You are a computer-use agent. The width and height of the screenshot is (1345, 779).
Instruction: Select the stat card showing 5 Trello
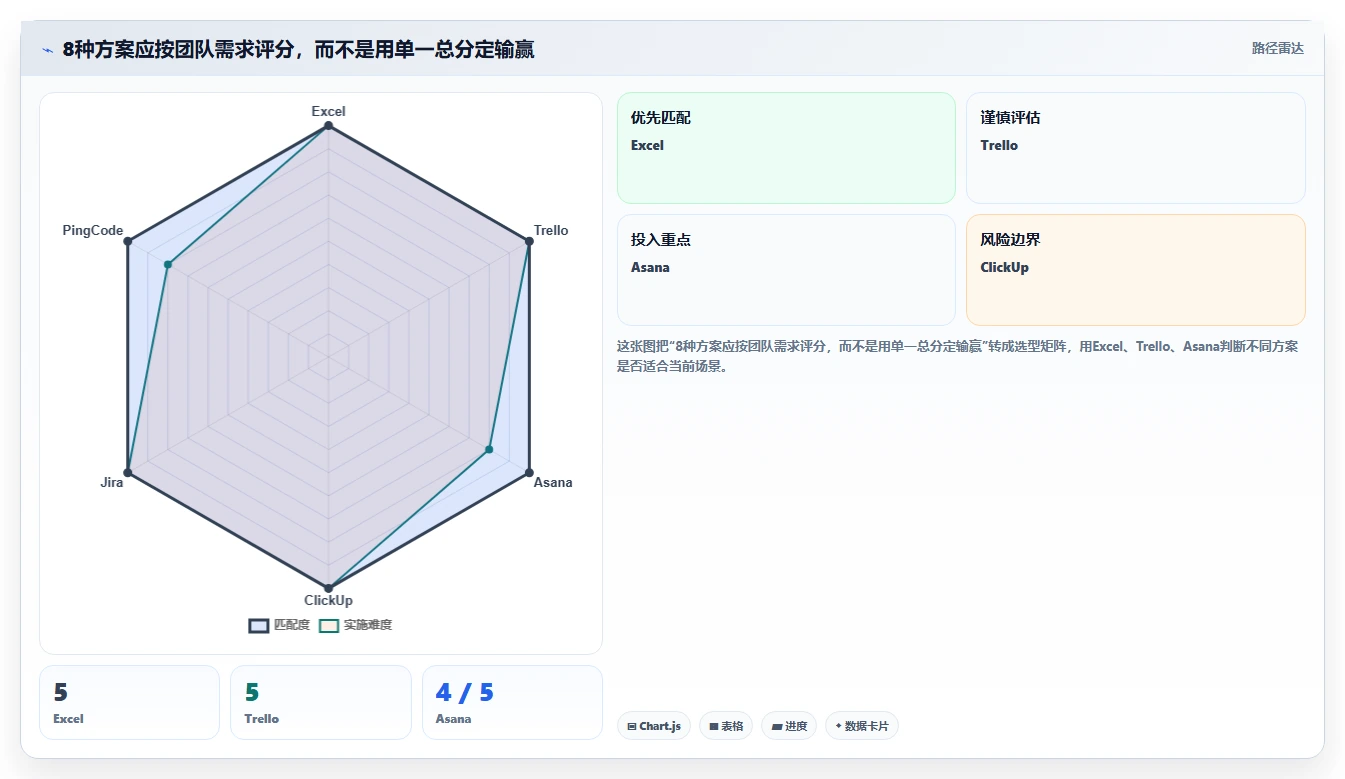point(321,702)
